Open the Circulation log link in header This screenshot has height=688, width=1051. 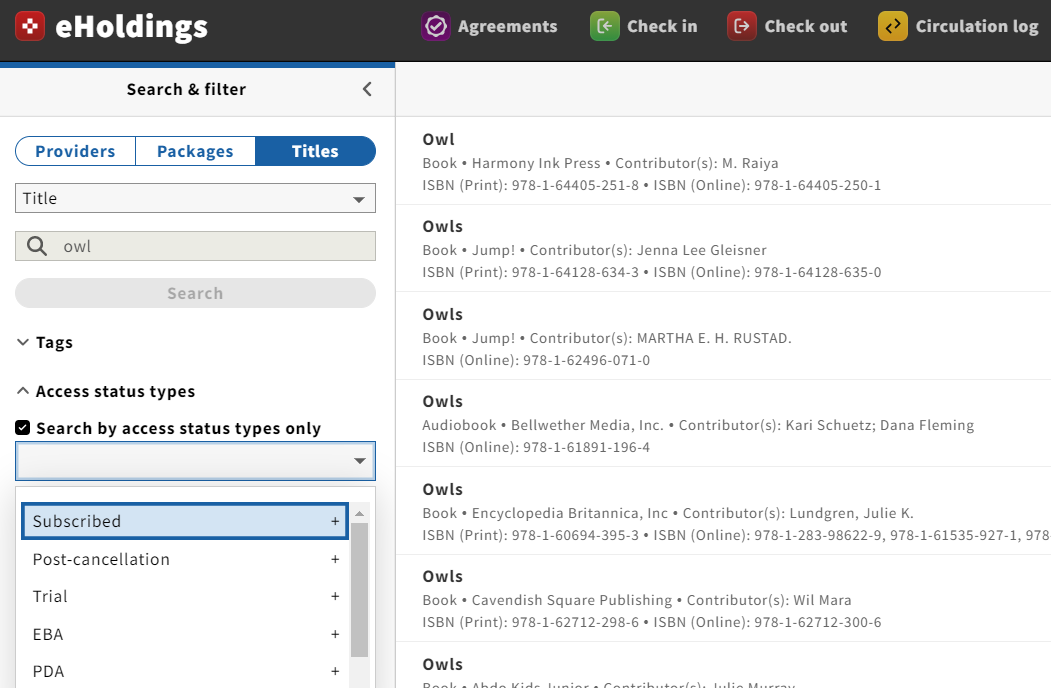[977, 26]
